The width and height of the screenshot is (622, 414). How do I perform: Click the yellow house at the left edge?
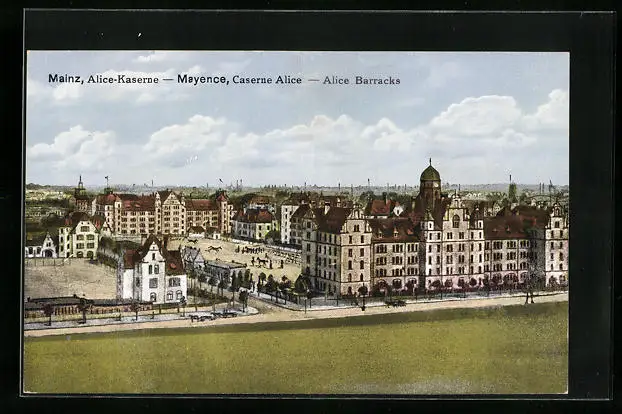(x=78, y=237)
